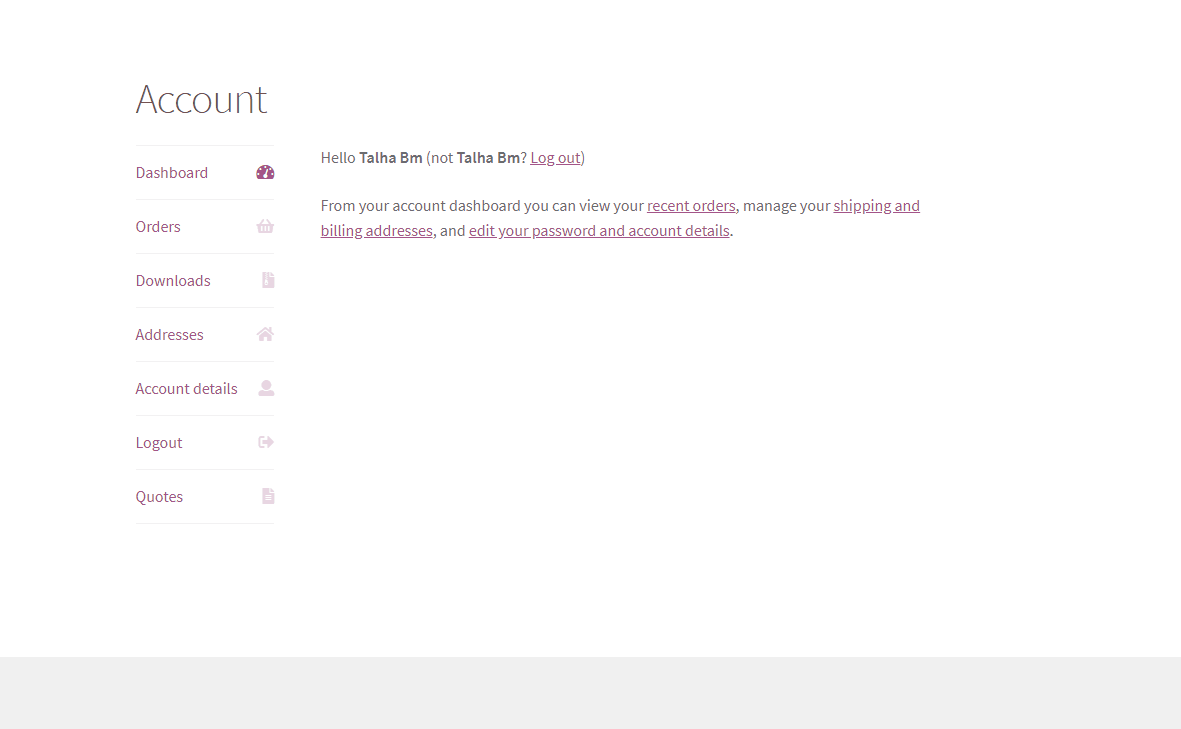Click the Account page heading
The width and height of the screenshot is (1181, 729).
(201, 99)
